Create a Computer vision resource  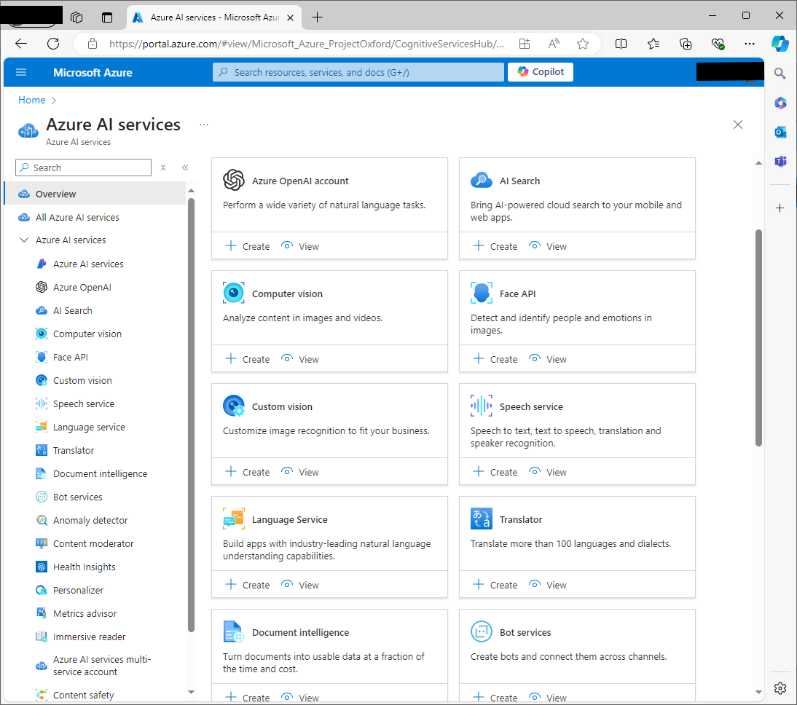click(248, 359)
